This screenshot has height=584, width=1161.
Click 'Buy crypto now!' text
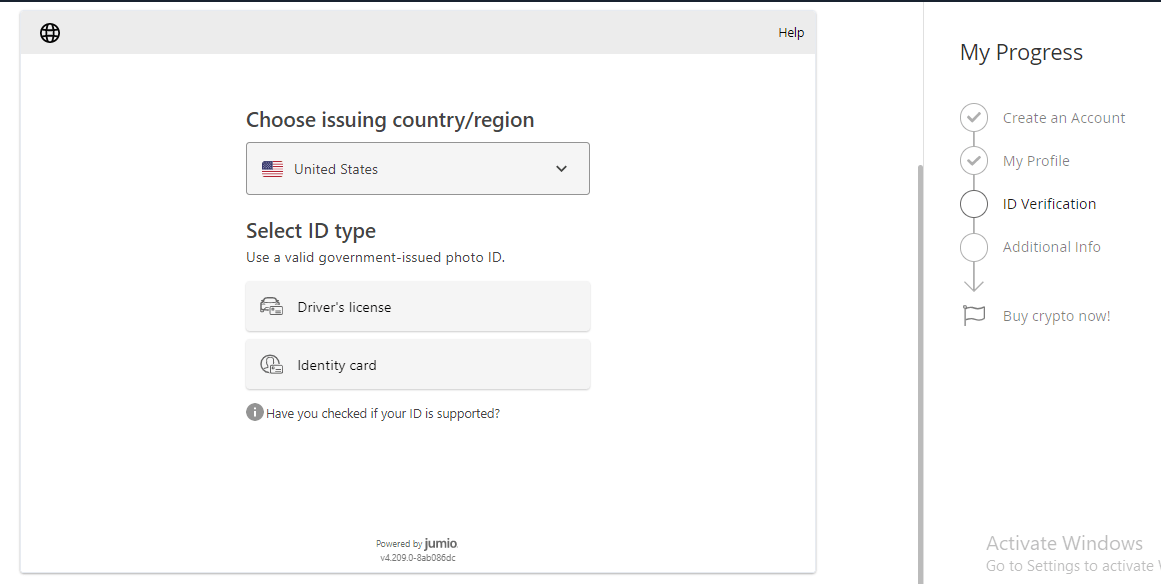pyautogui.click(x=1057, y=316)
